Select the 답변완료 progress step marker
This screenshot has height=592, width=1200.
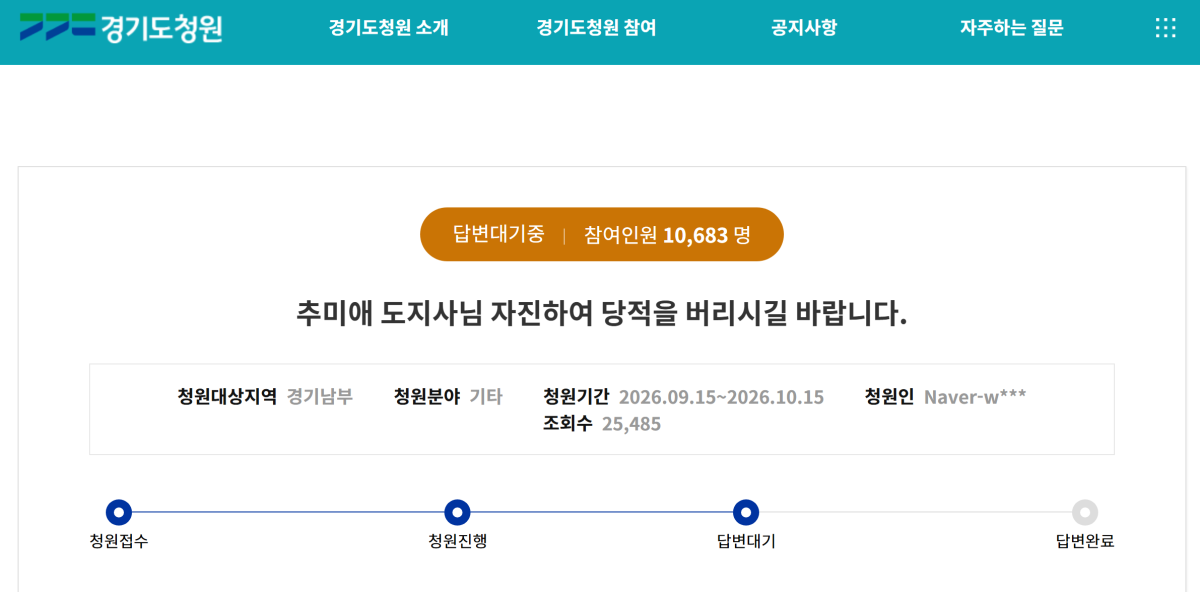coord(1085,513)
